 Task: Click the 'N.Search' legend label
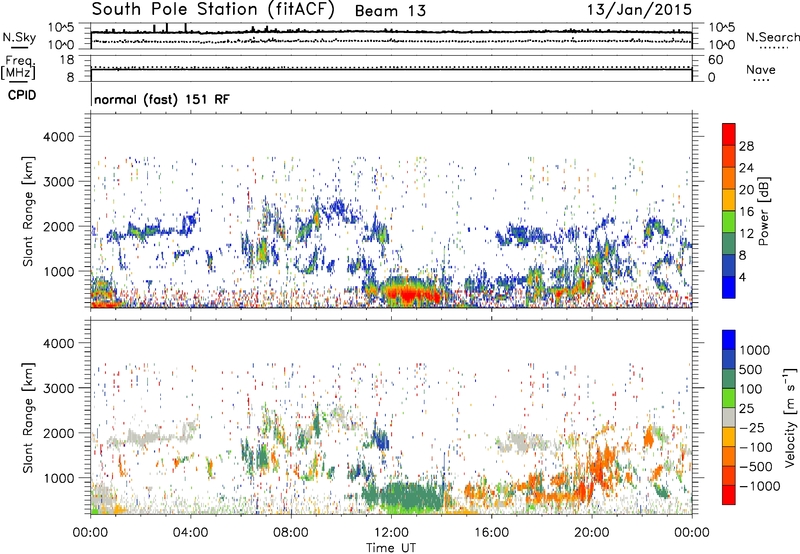[772, 37]
